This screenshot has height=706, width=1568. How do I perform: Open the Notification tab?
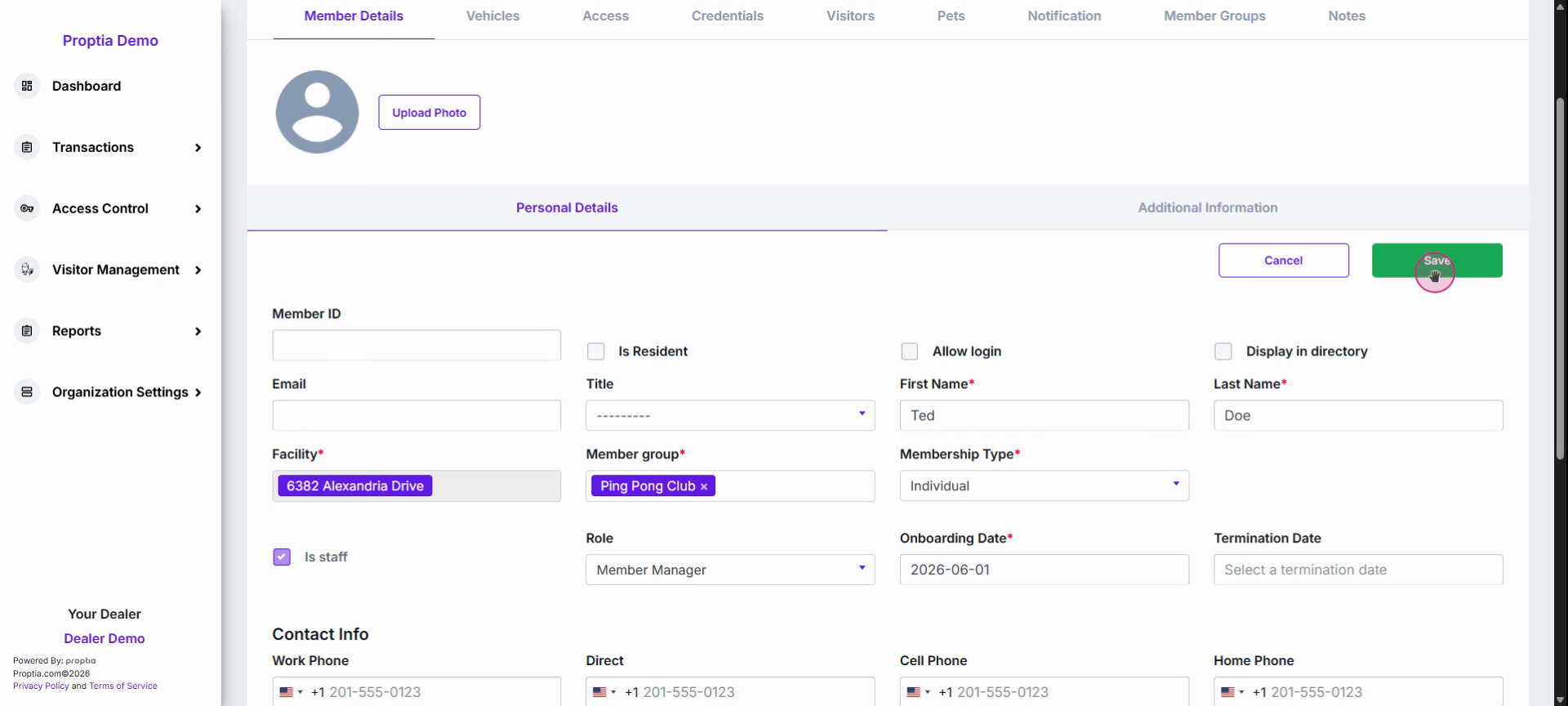(x=1064, y=16)
